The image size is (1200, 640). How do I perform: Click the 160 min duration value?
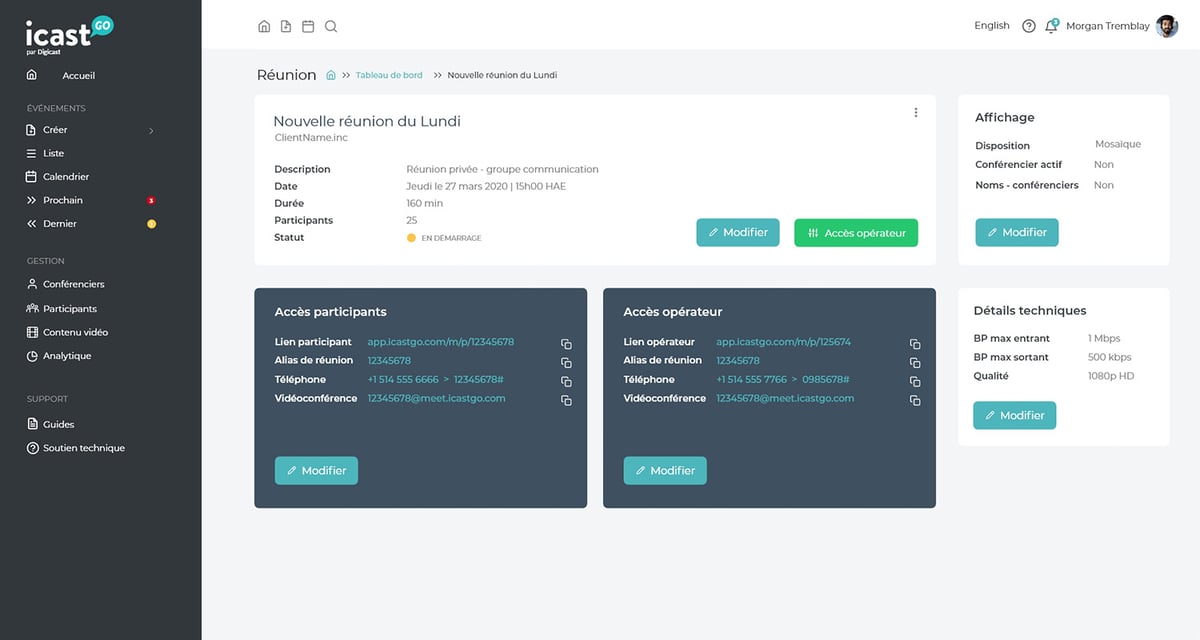pos(425,203)
